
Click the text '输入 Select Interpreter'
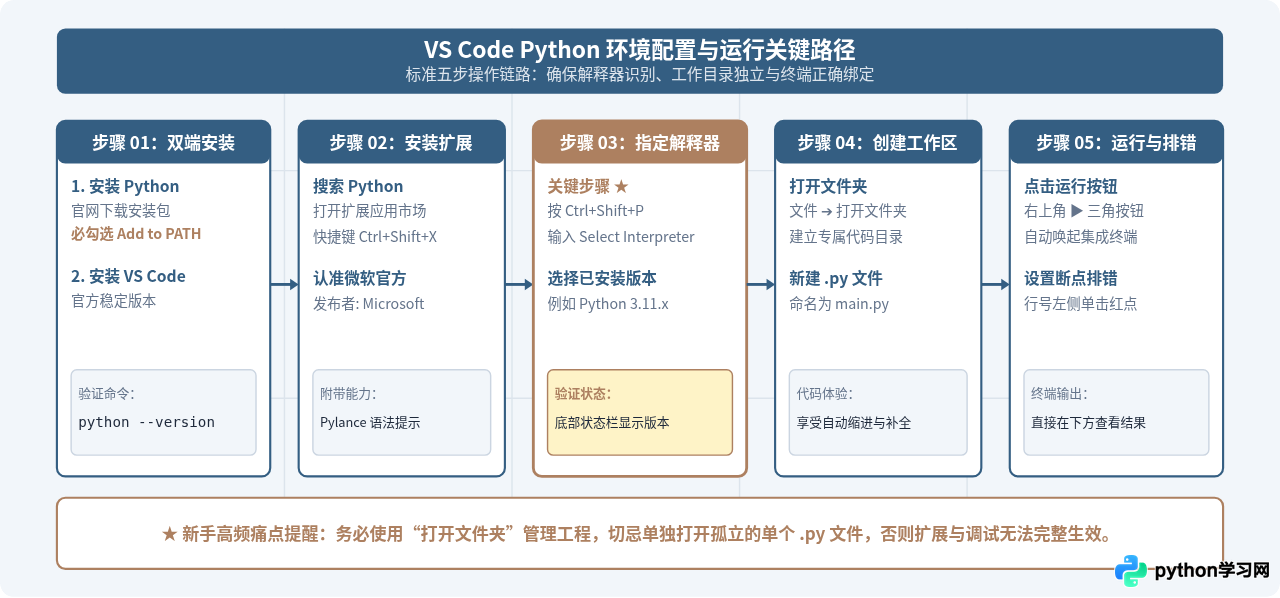[x=621, y=237]
